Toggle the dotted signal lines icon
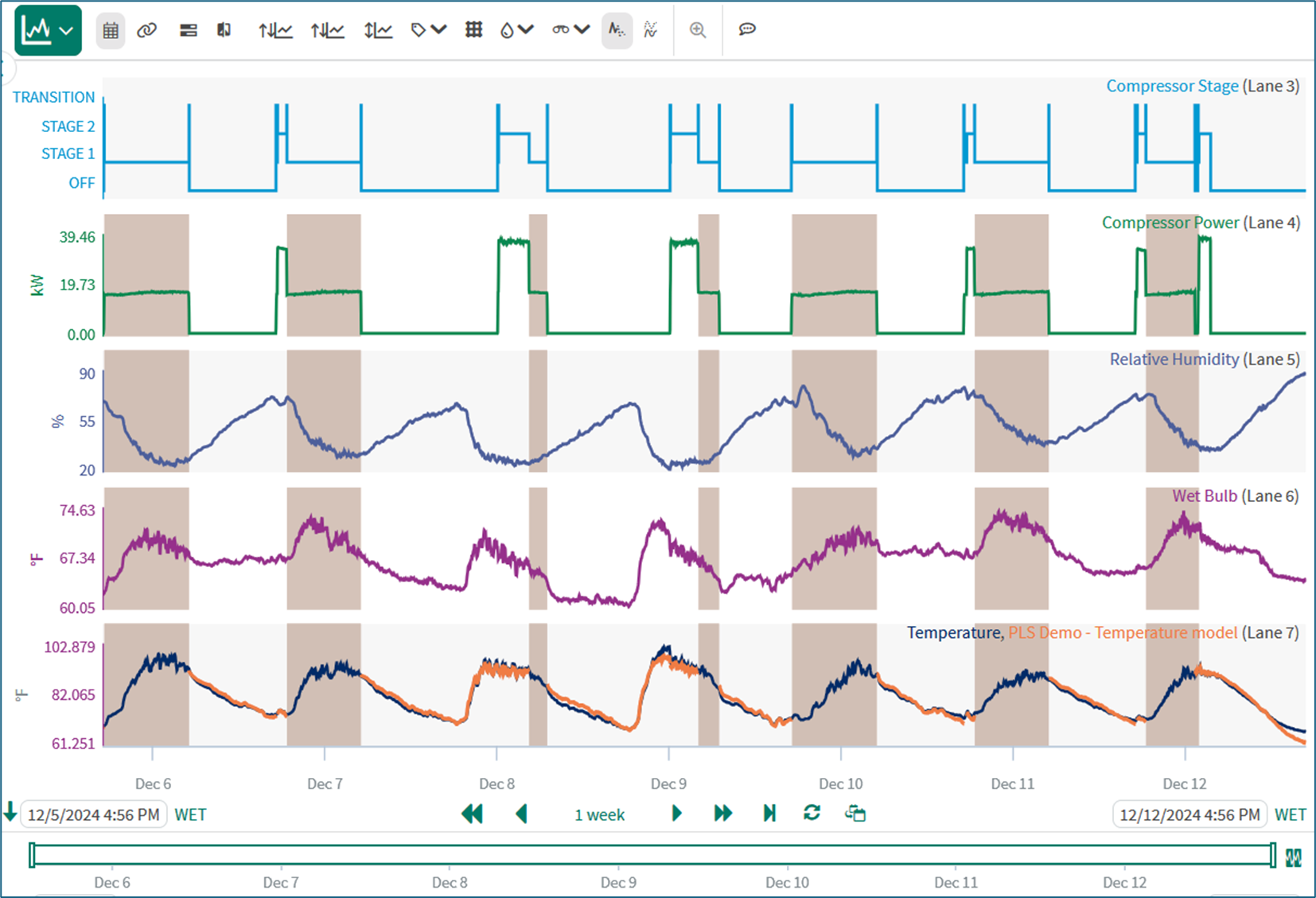1316x898 pixels. tap(651, 30)
